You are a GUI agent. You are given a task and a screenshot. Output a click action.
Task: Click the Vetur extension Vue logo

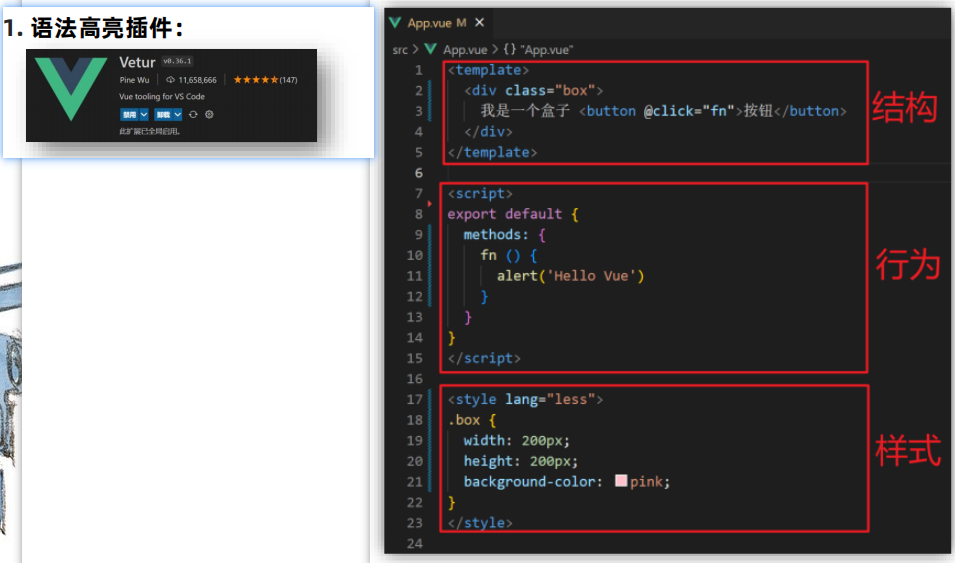pos(71,88)
